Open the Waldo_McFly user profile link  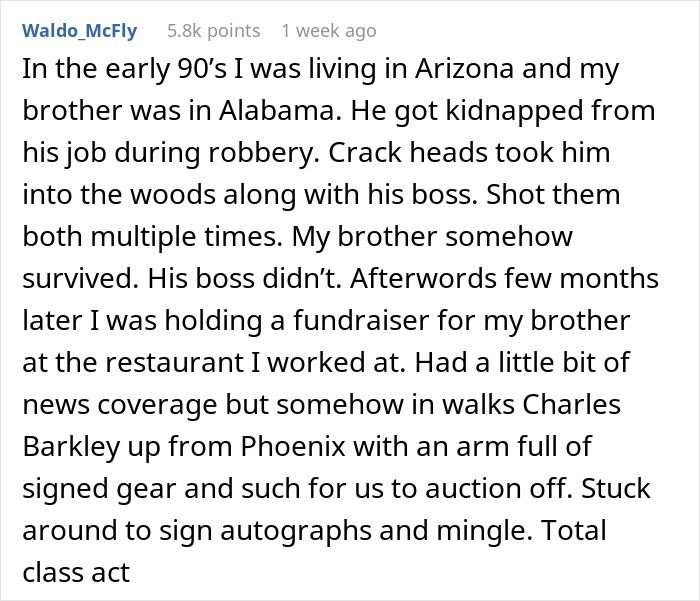pos(79,31)
